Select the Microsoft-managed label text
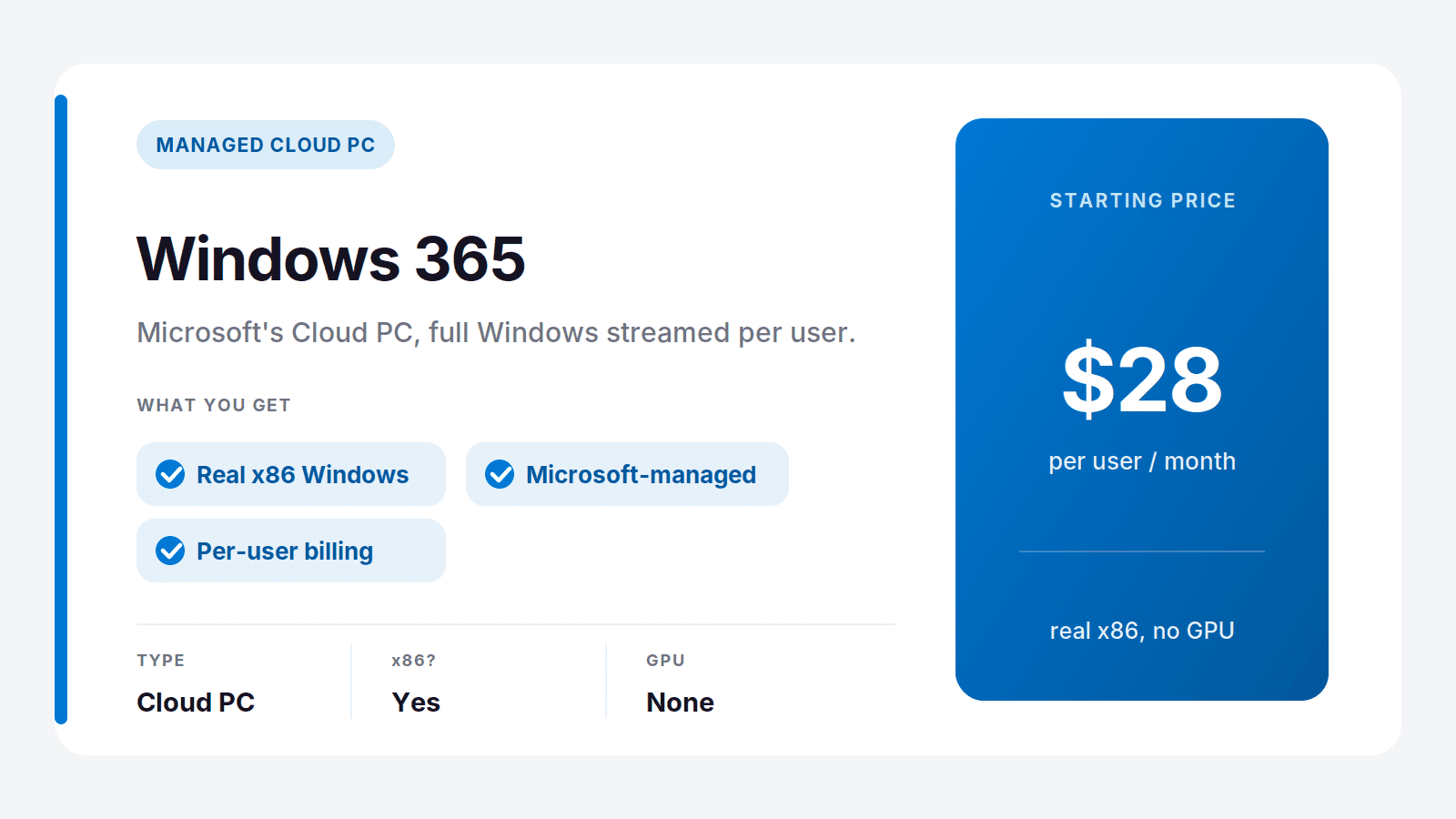 coord(642,475)
